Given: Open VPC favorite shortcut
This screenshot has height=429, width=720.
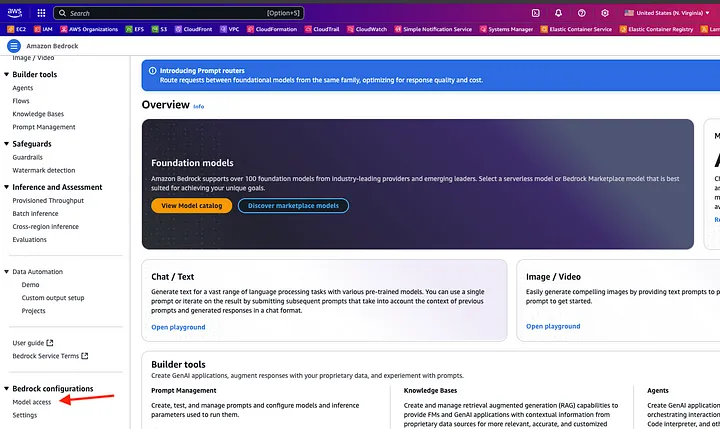Looking at the screenshot, I should pyautogui.click(x=229, y=29).
